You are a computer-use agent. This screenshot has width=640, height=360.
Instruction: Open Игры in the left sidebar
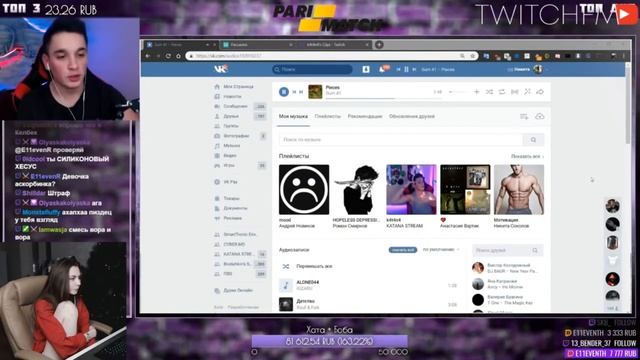(x=229, y=166)
